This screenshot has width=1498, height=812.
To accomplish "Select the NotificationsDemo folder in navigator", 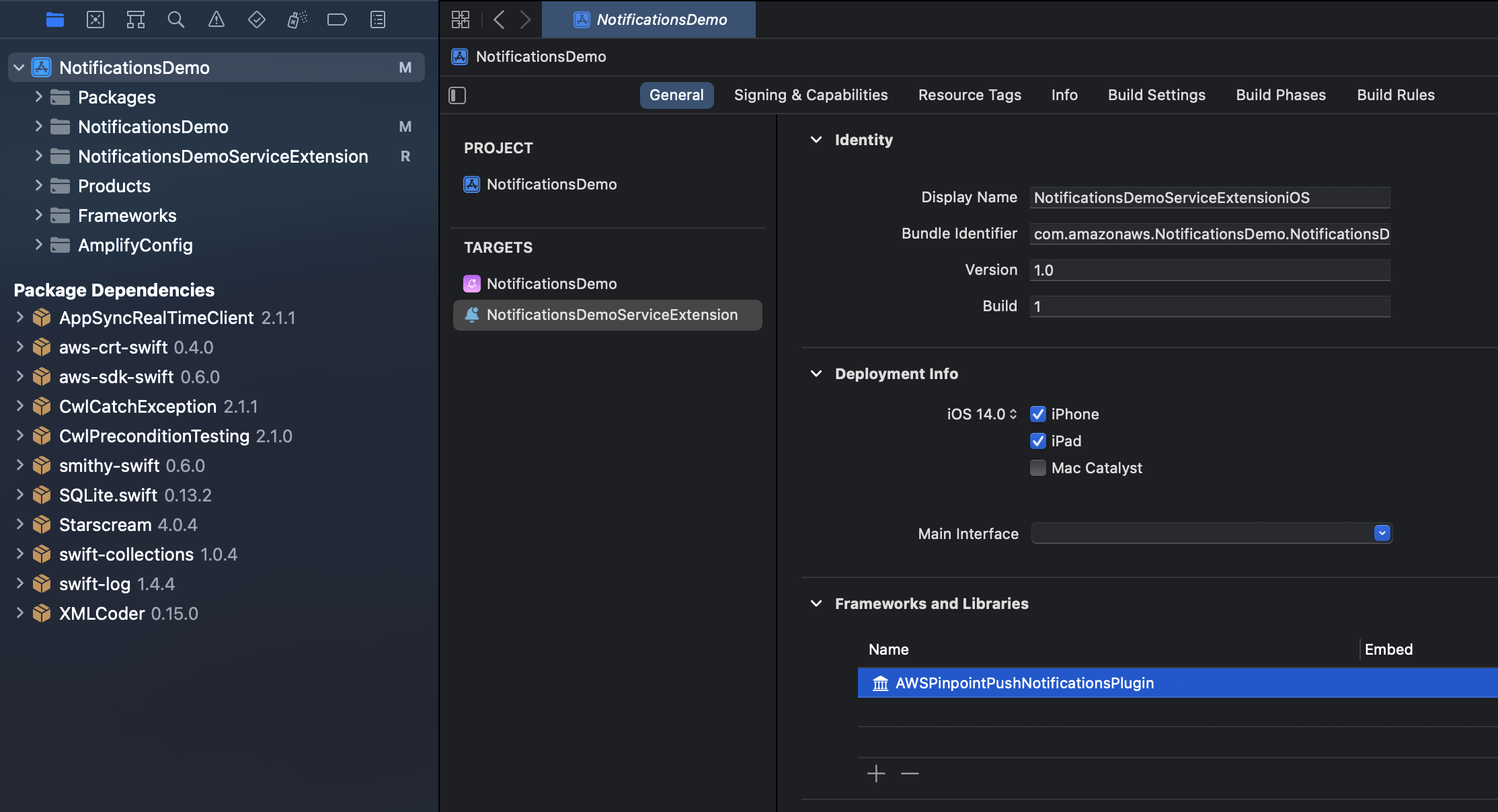I will pyautogui.click(x=153, y=126).
